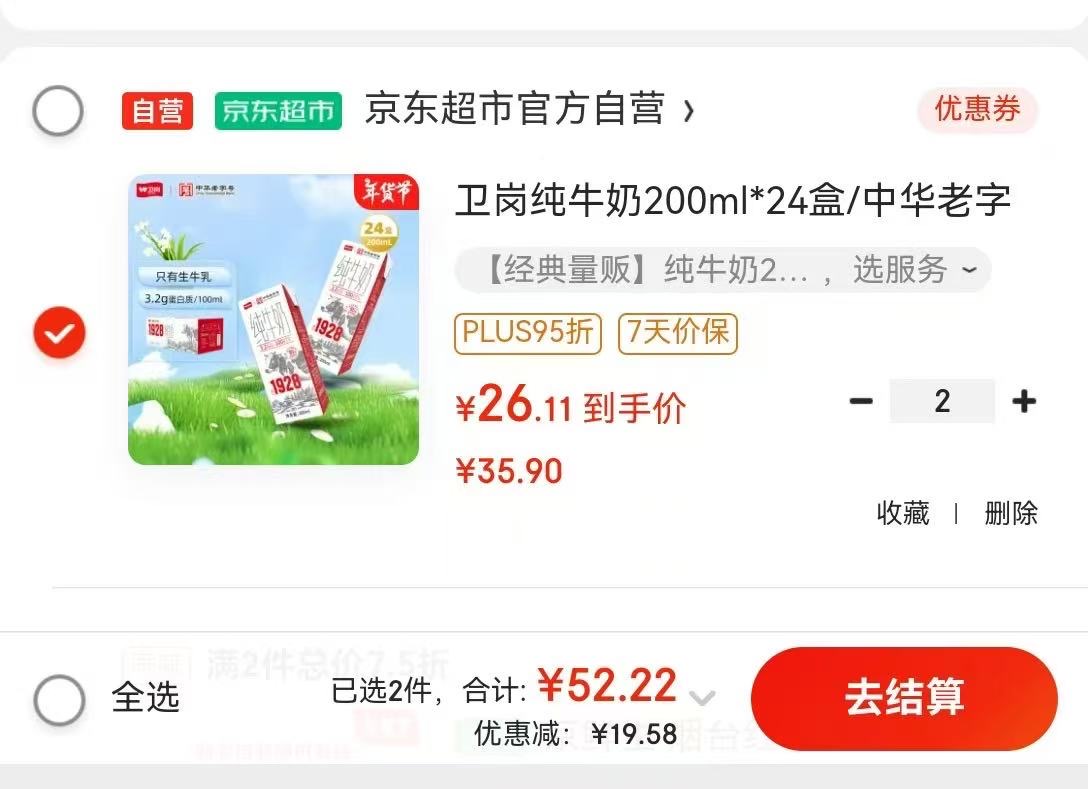Tap the PLUS95折 discount tag
The image size is (1088, 789).
527,333
